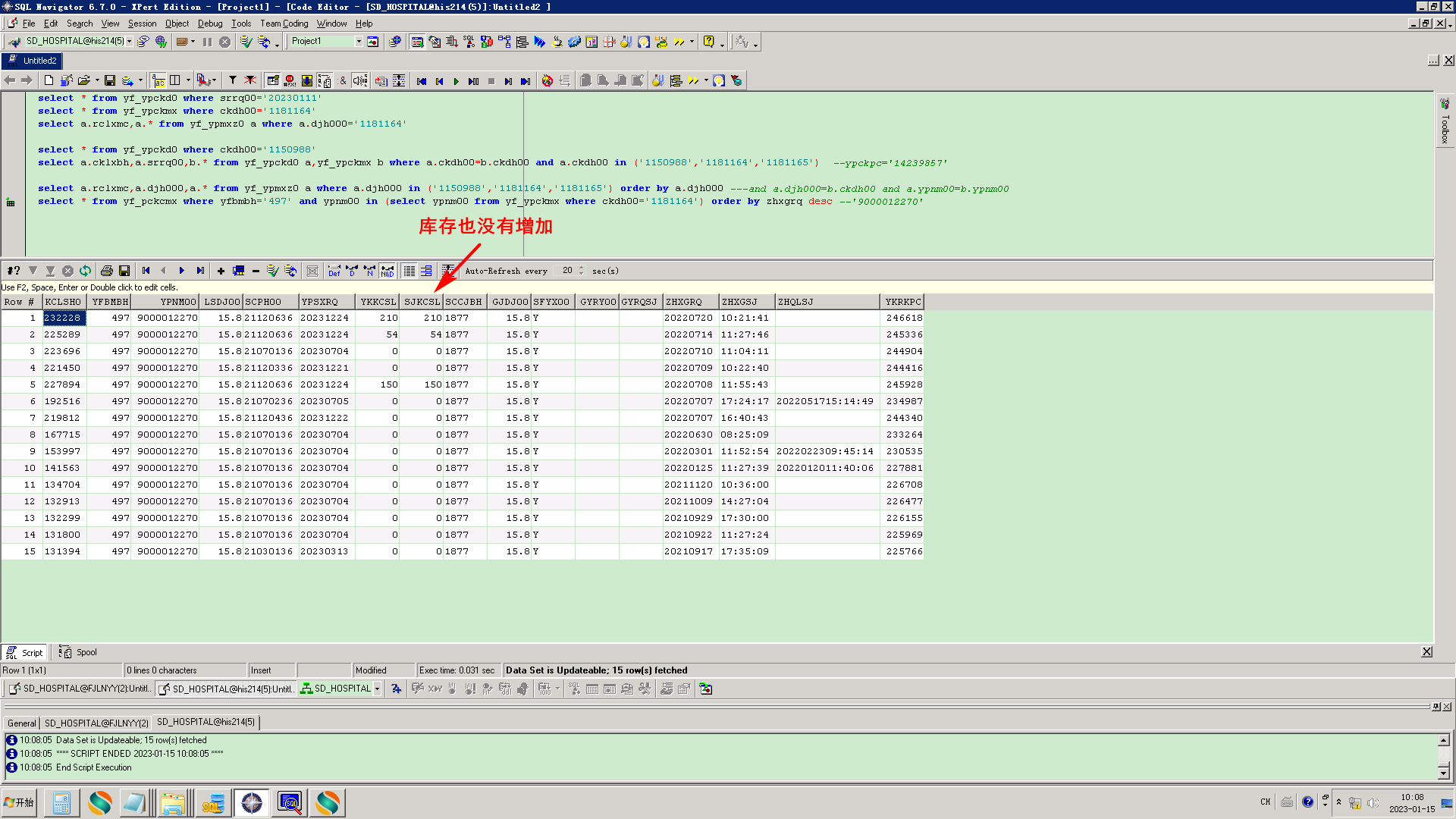Image resolution: width=1456 pixels, height=819 pixels.
Task: Toggle grid view layout button
Action: click(409, 271)
